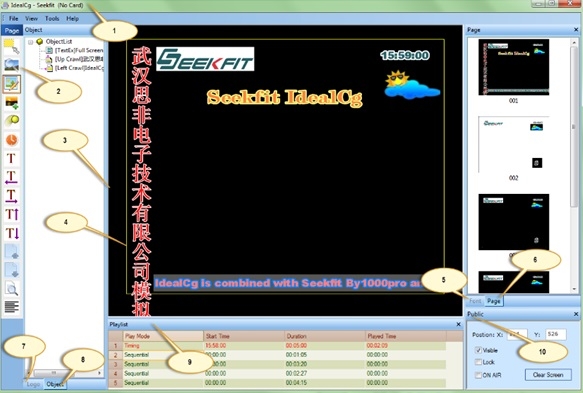Select the right crawl text tool
This screenshot has height=393, width=583.
[12, 196]
